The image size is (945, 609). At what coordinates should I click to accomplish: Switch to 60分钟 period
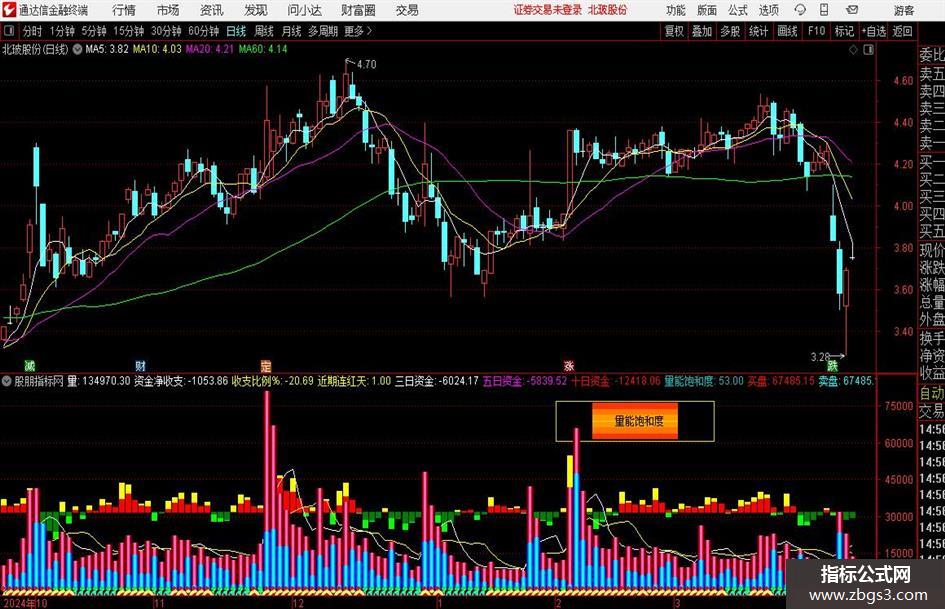203,31
